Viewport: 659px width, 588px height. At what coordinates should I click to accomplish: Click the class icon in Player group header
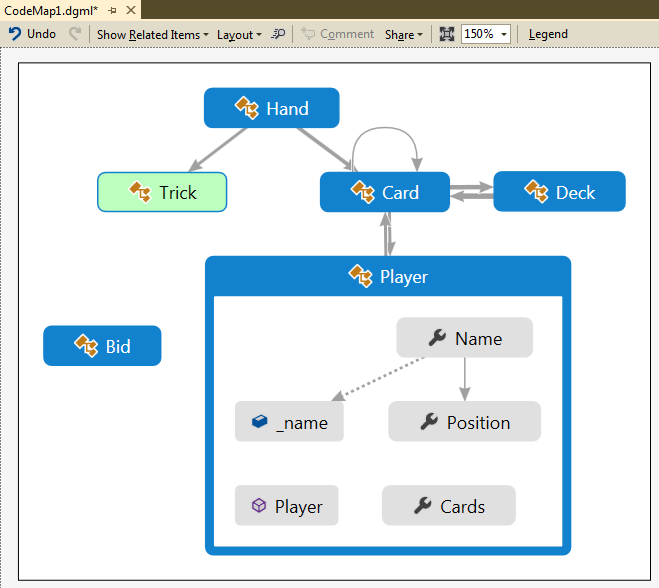click(361, 276)
